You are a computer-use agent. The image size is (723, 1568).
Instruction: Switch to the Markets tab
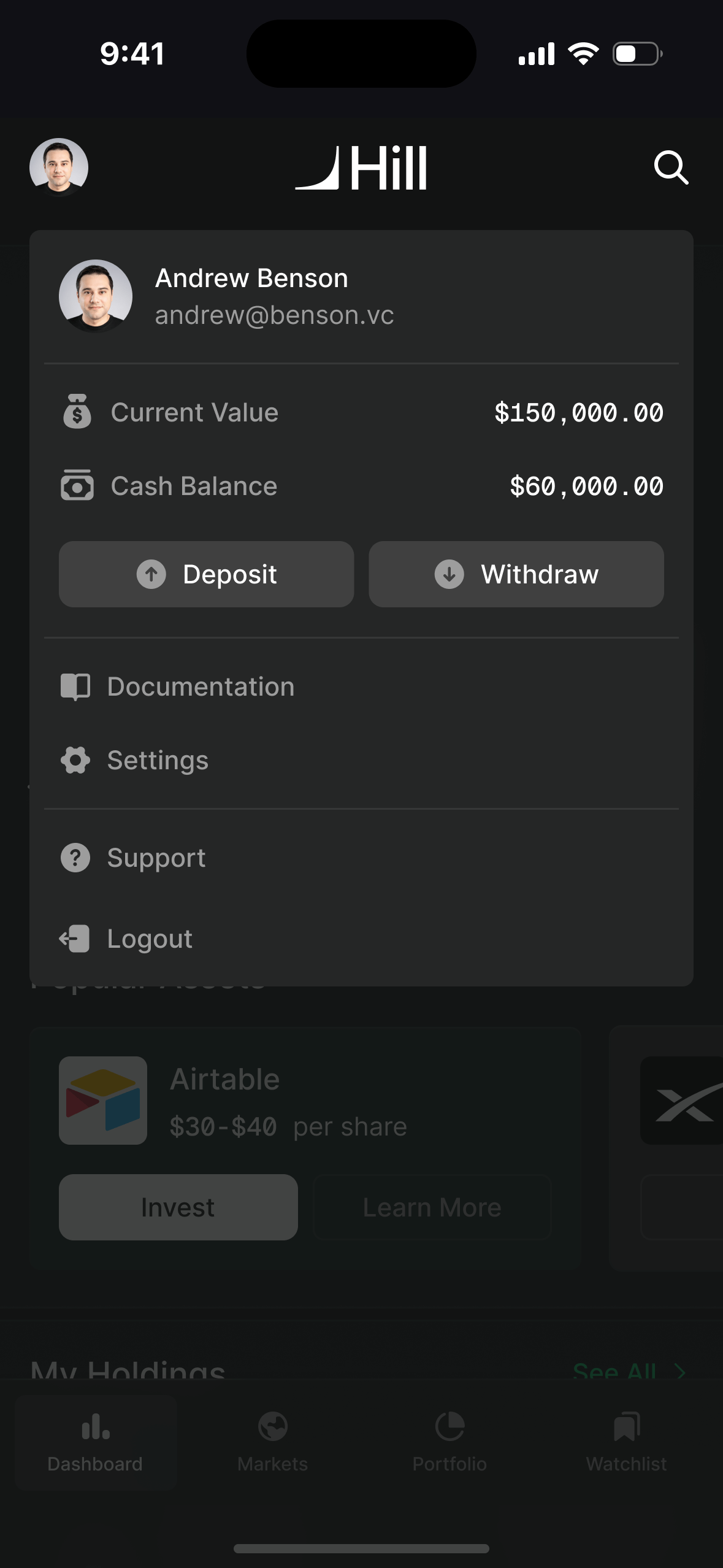pyautogui.click(x=272, y=1442)
